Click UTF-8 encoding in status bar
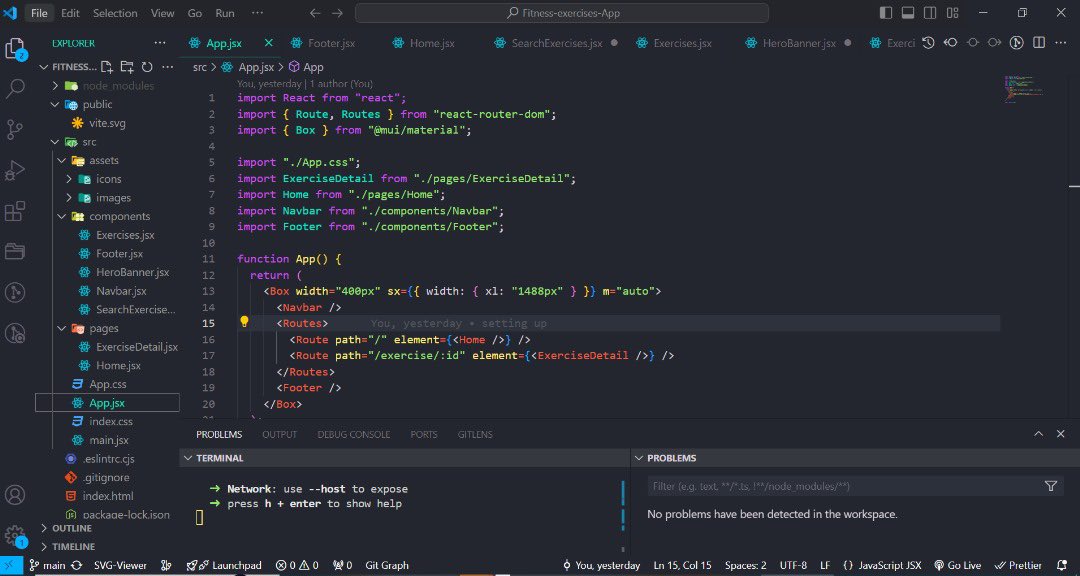Image resolution: width=1080 pixels, height=576 pixels. (x=793, y=565)
